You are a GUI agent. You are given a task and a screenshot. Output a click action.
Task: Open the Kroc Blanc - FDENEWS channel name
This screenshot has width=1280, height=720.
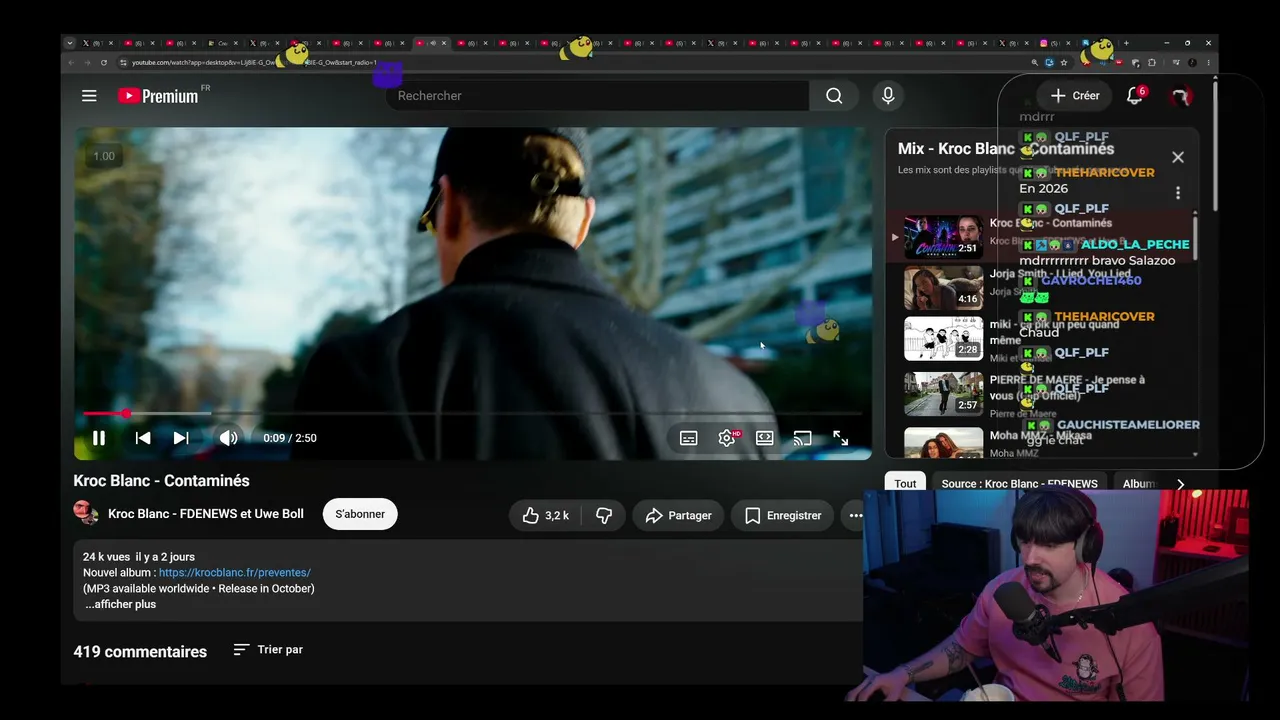point(206,514)
